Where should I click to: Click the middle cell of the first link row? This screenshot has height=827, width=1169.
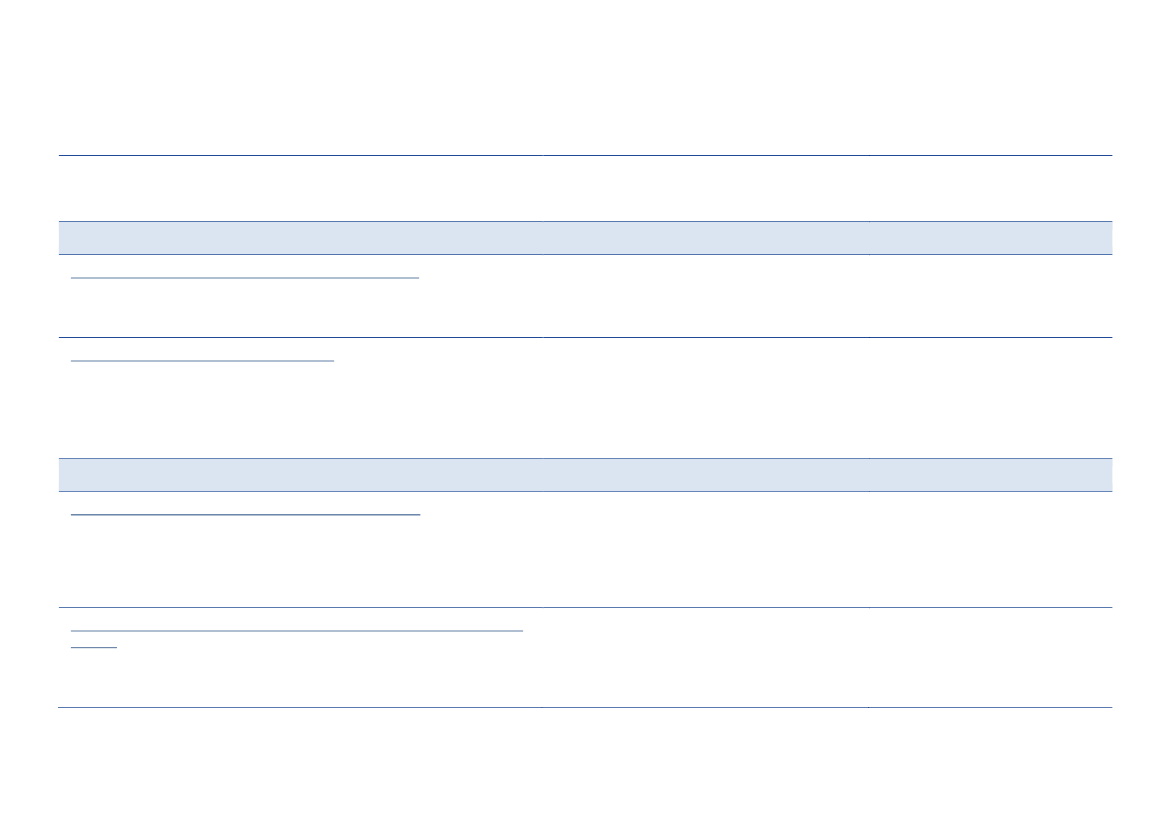pyautogui.click(x=705, y=296)
